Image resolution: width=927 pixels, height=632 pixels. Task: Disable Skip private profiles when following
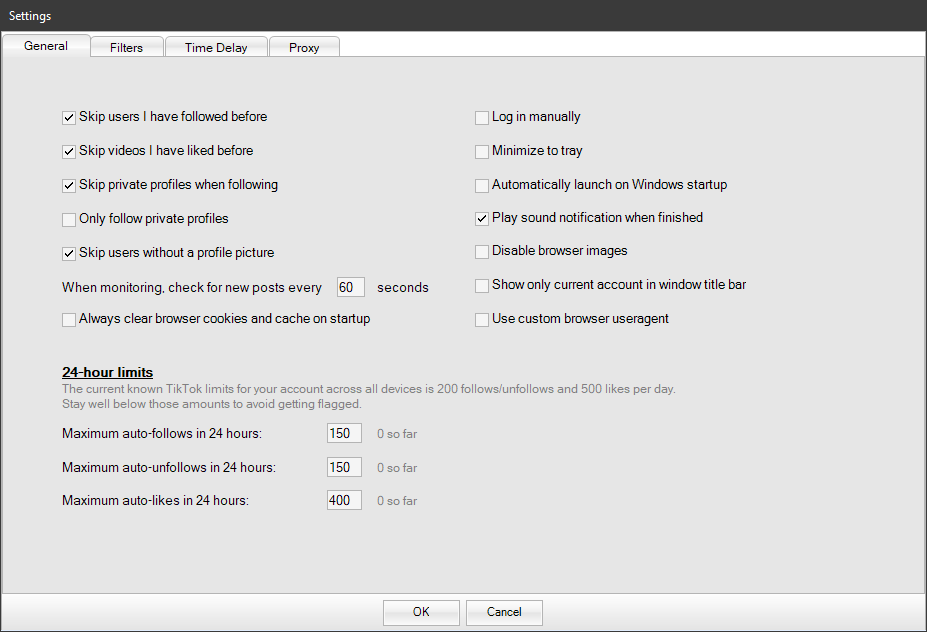click(69, 185)
